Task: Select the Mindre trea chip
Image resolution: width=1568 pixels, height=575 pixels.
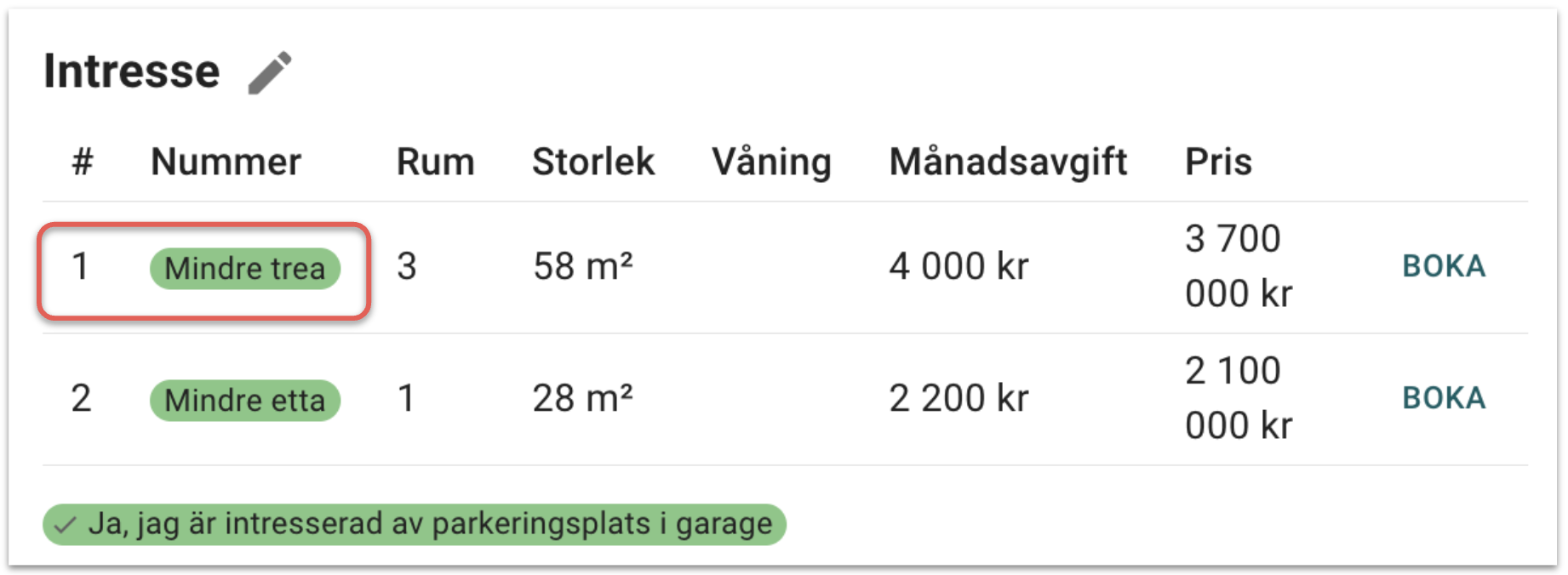Action: (244, 269)
